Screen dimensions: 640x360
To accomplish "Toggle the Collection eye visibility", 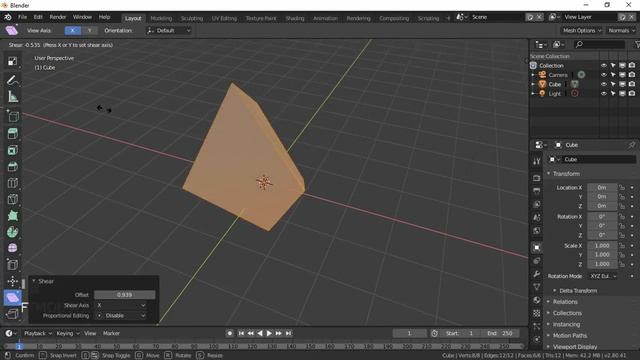I will point(603,65).
